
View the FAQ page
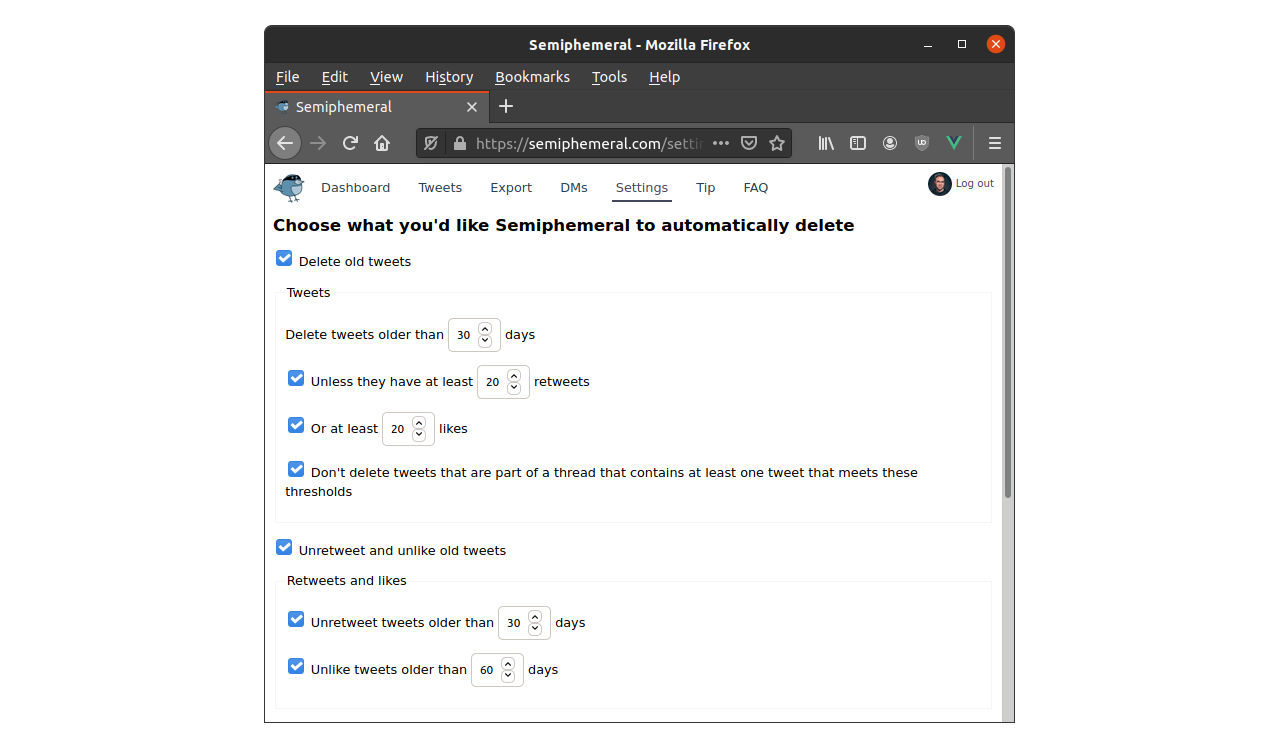(x=756, y=187)
